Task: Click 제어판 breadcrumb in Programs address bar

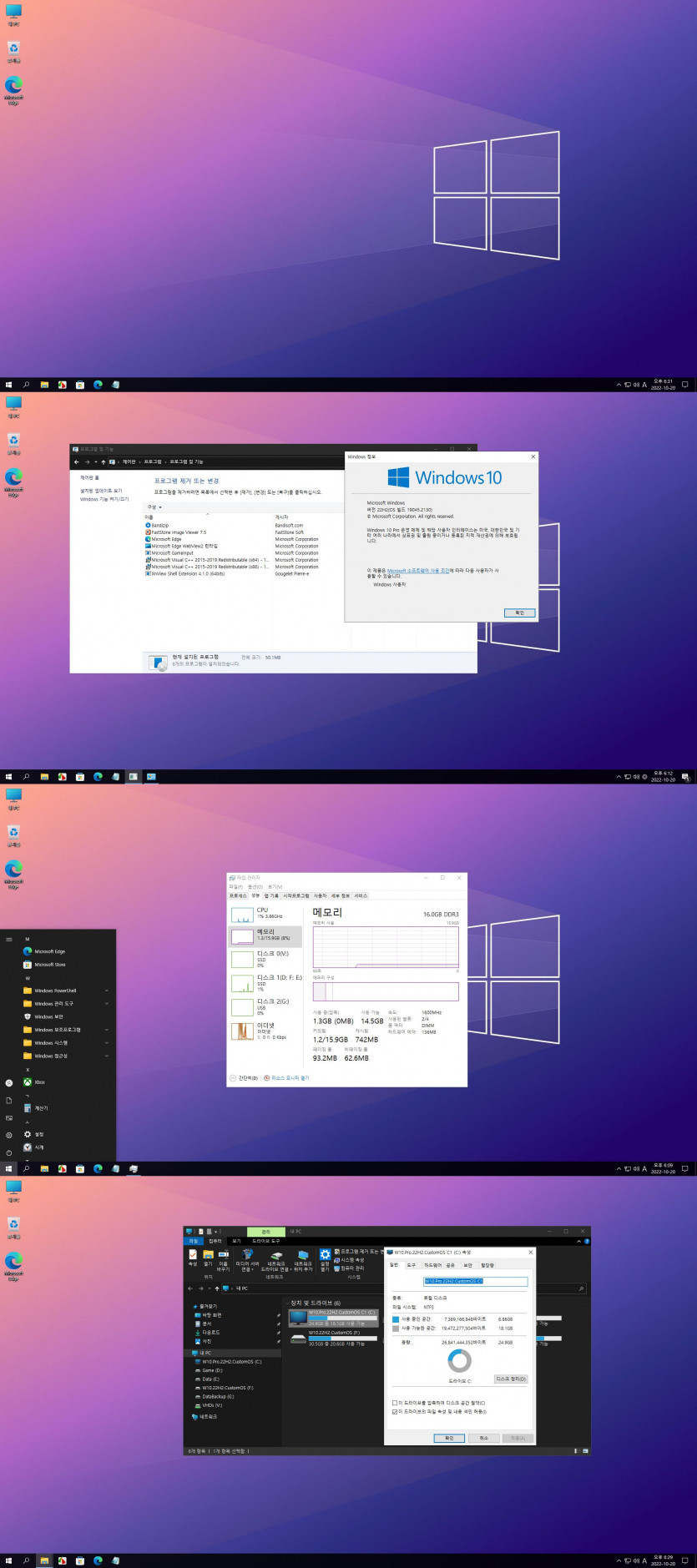Action: (129, 461)
